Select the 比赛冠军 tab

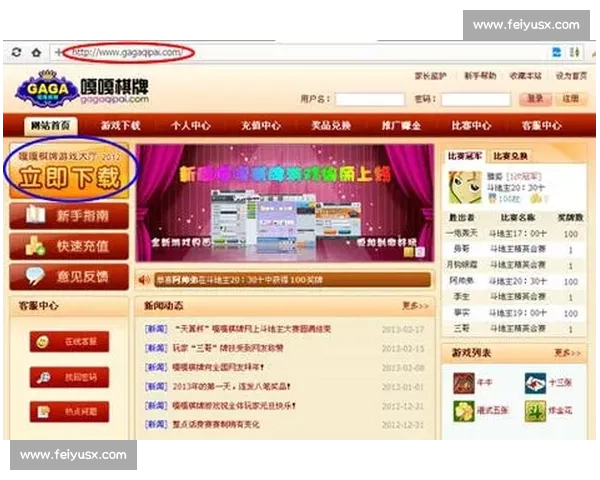(465, 156)
